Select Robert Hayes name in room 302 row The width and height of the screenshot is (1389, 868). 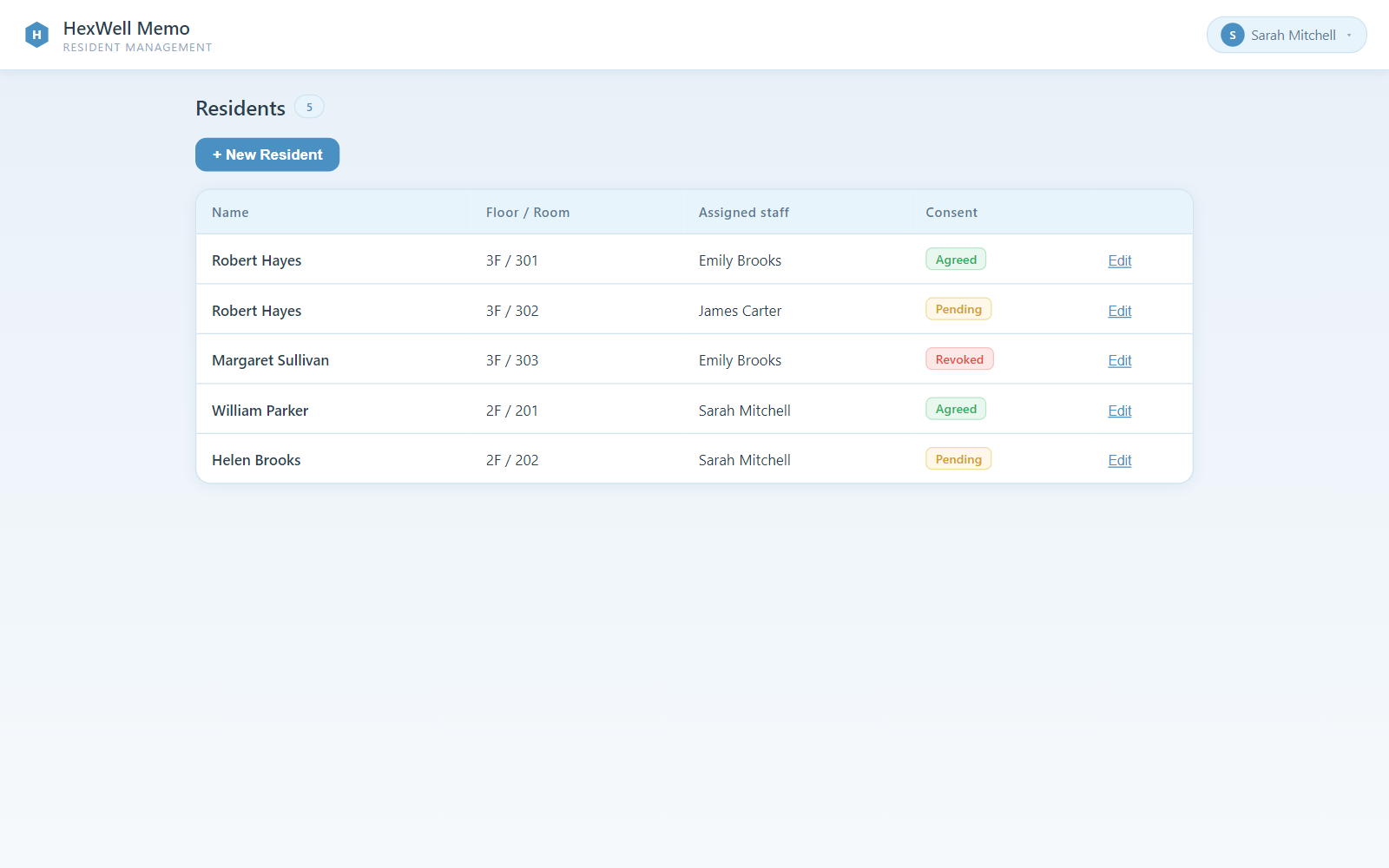(257, 311)
